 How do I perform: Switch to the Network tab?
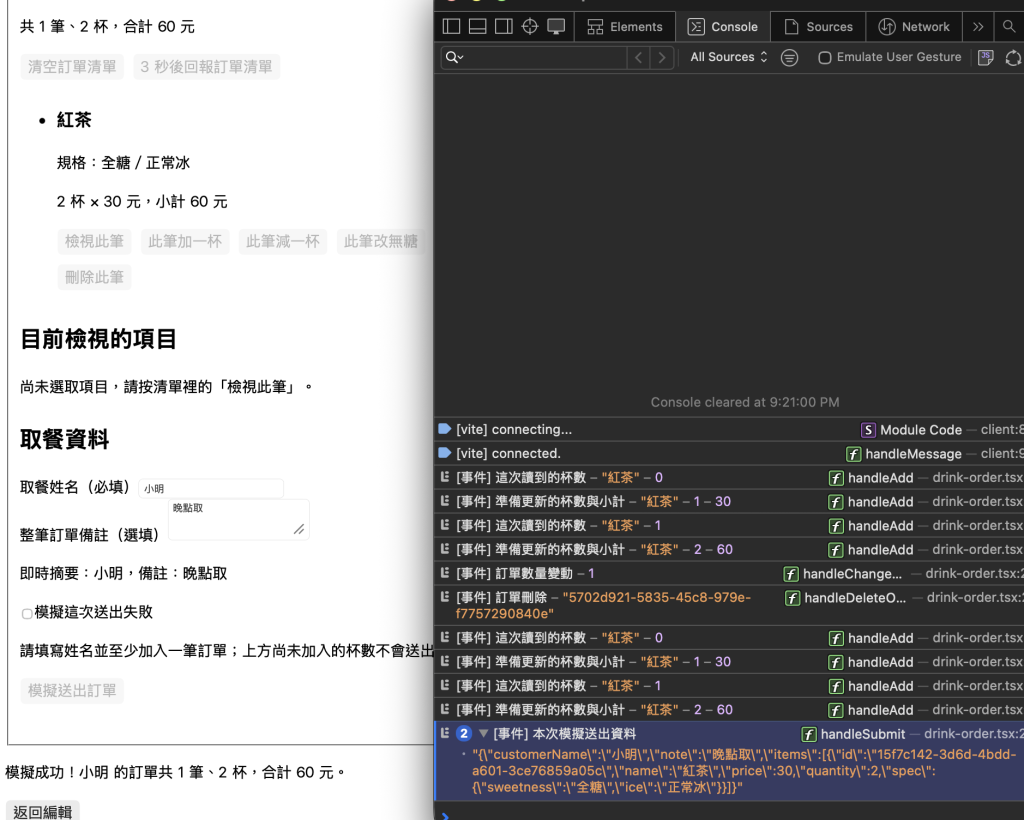pyautogui.click(x=914, y=27)
